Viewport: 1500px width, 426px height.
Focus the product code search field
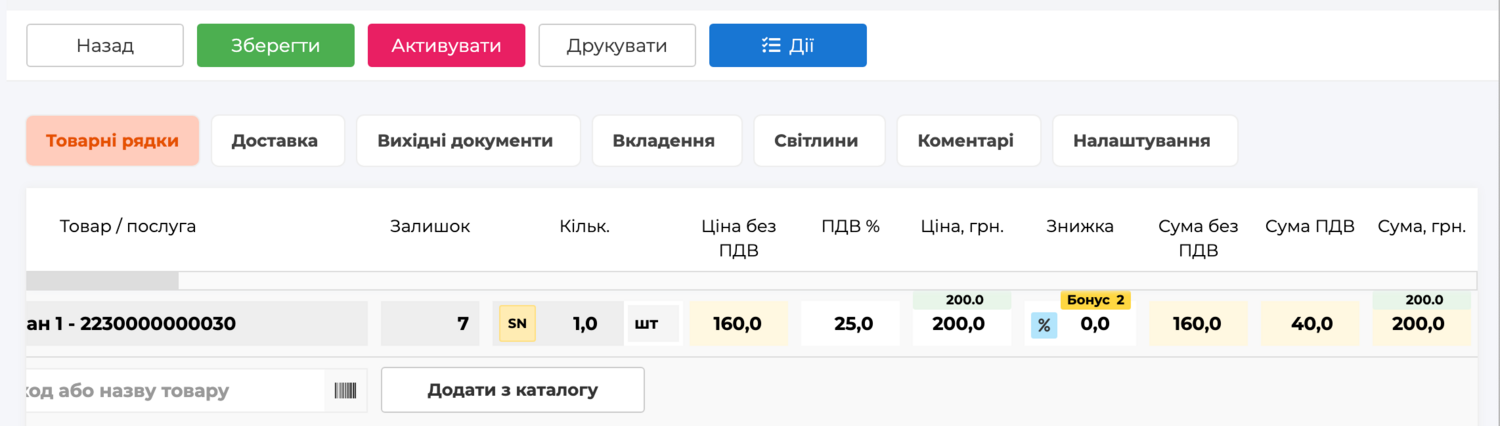point(175,390)
